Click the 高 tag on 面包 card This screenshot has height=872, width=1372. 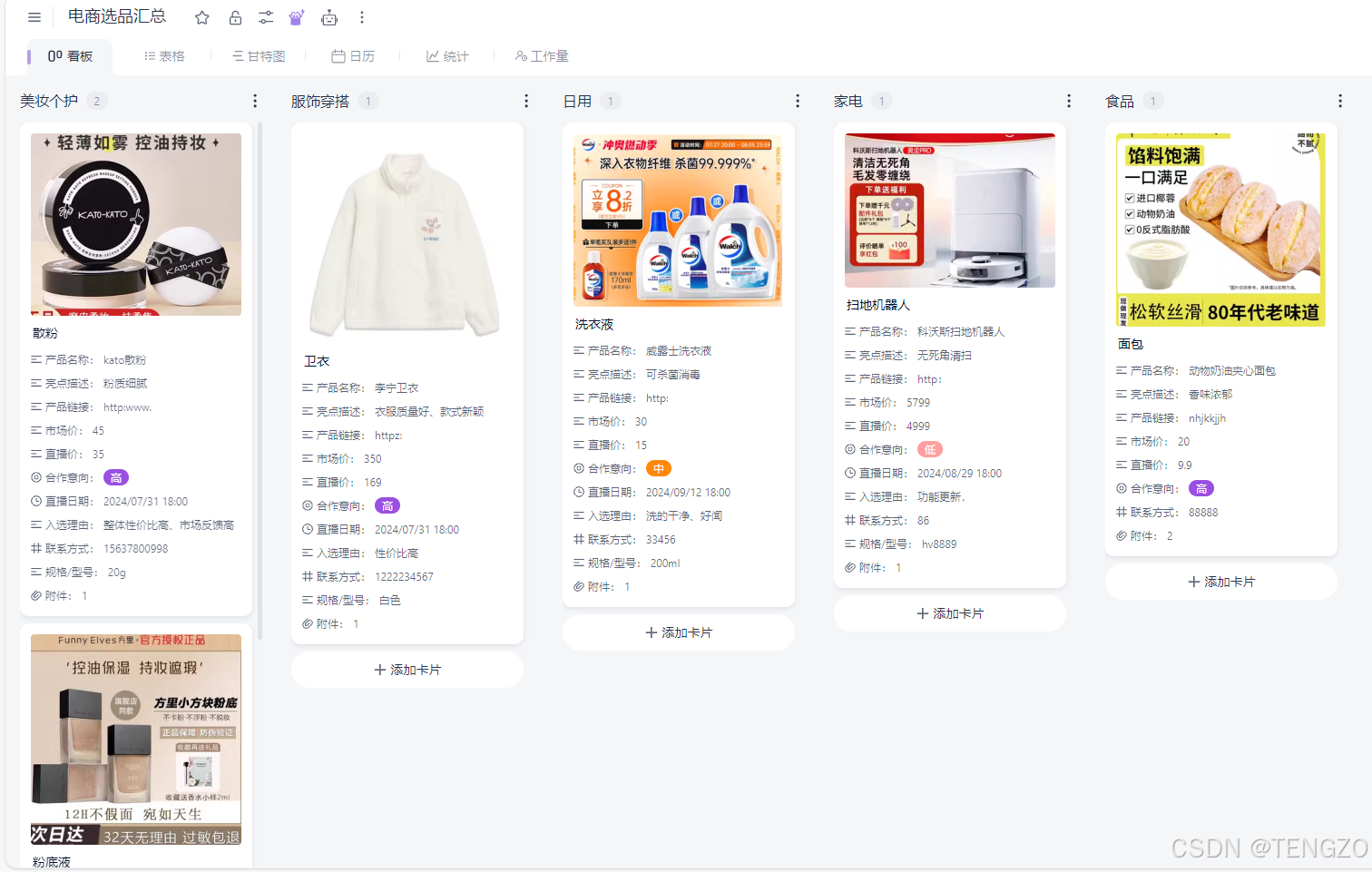(1201, 488)
